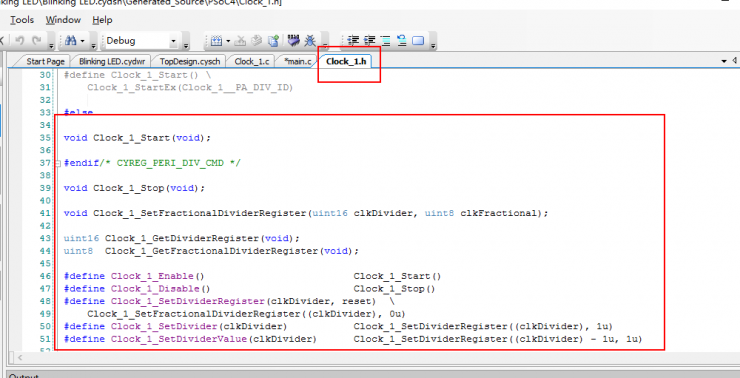Open the Debug configuration toolbar overflow arrow
This screenshot has width=740, height=378.
pos(186,46)
